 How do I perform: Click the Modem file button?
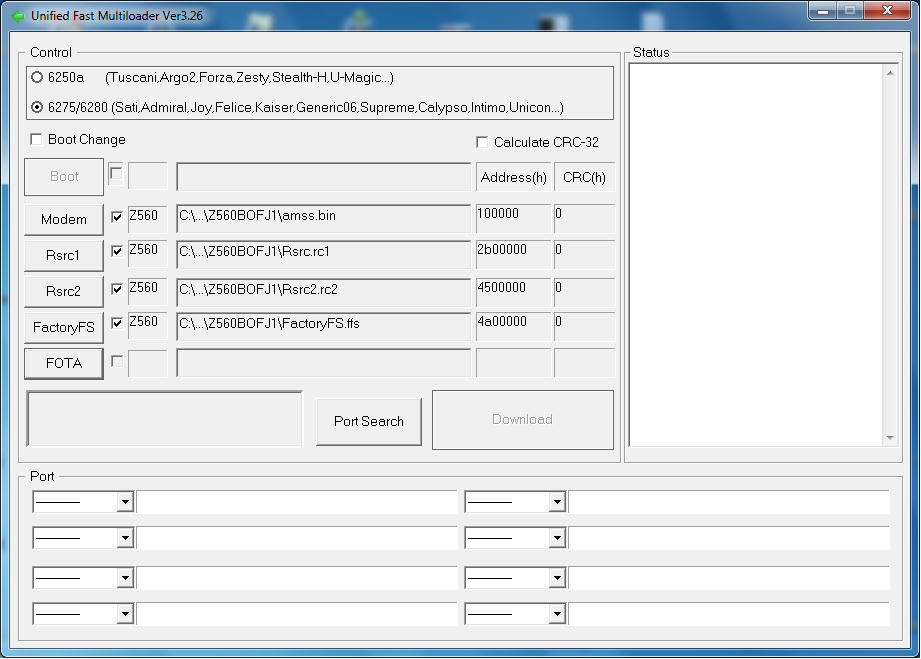[64, 219]
